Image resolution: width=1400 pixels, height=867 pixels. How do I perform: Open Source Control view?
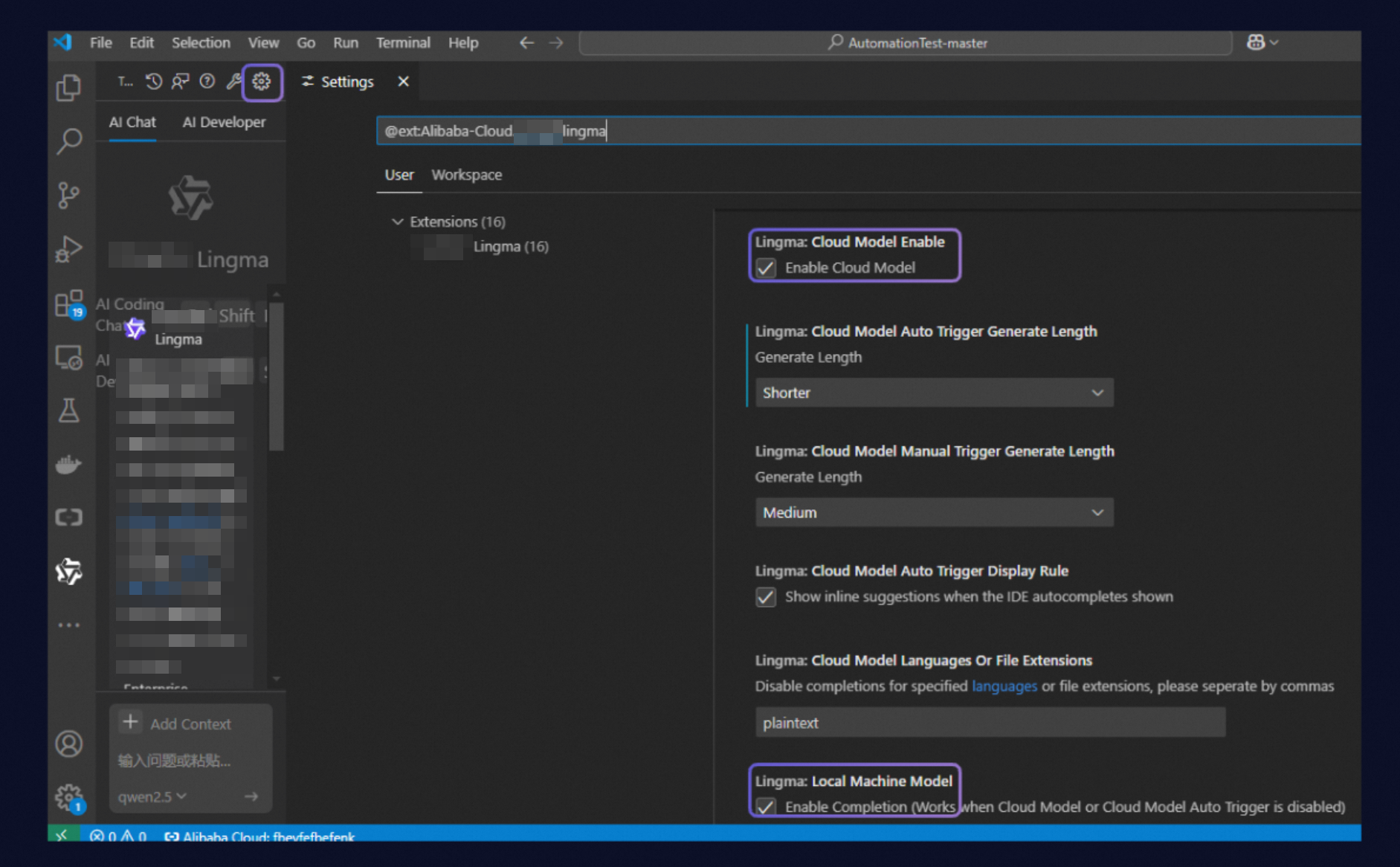click(x=69, y=196)
